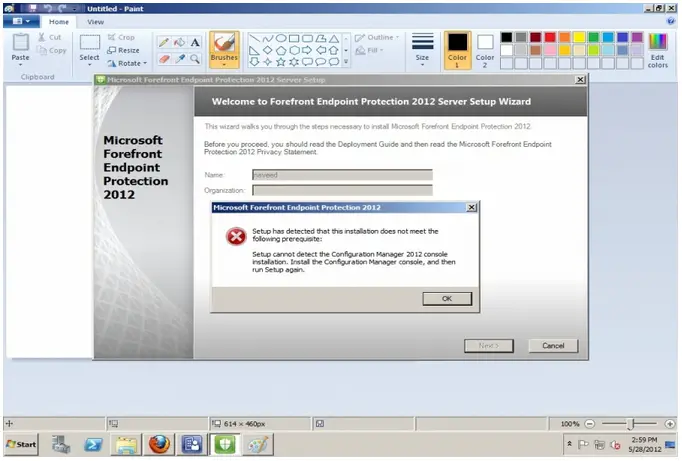
Task: Select Color 1 swatch button
Action: click(457, 50)
